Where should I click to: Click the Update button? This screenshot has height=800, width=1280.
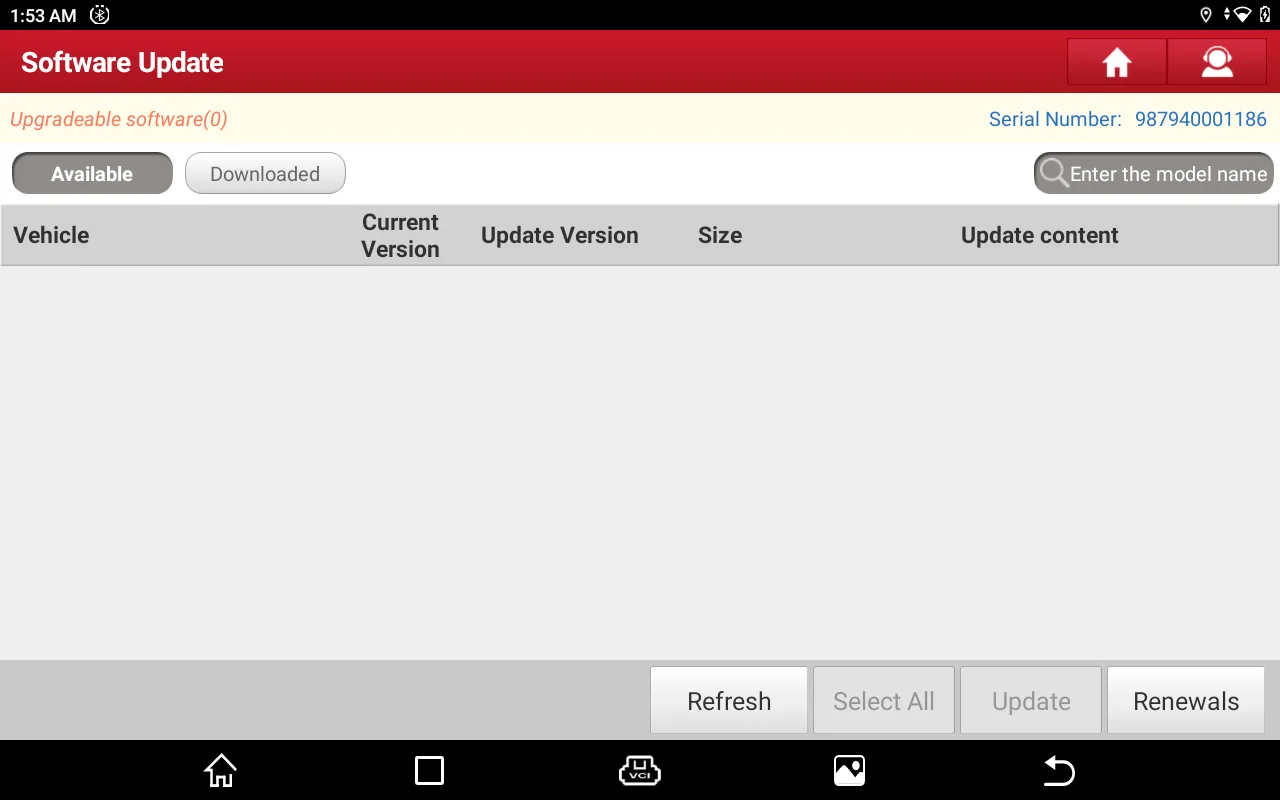click(x=1031, y=701)
